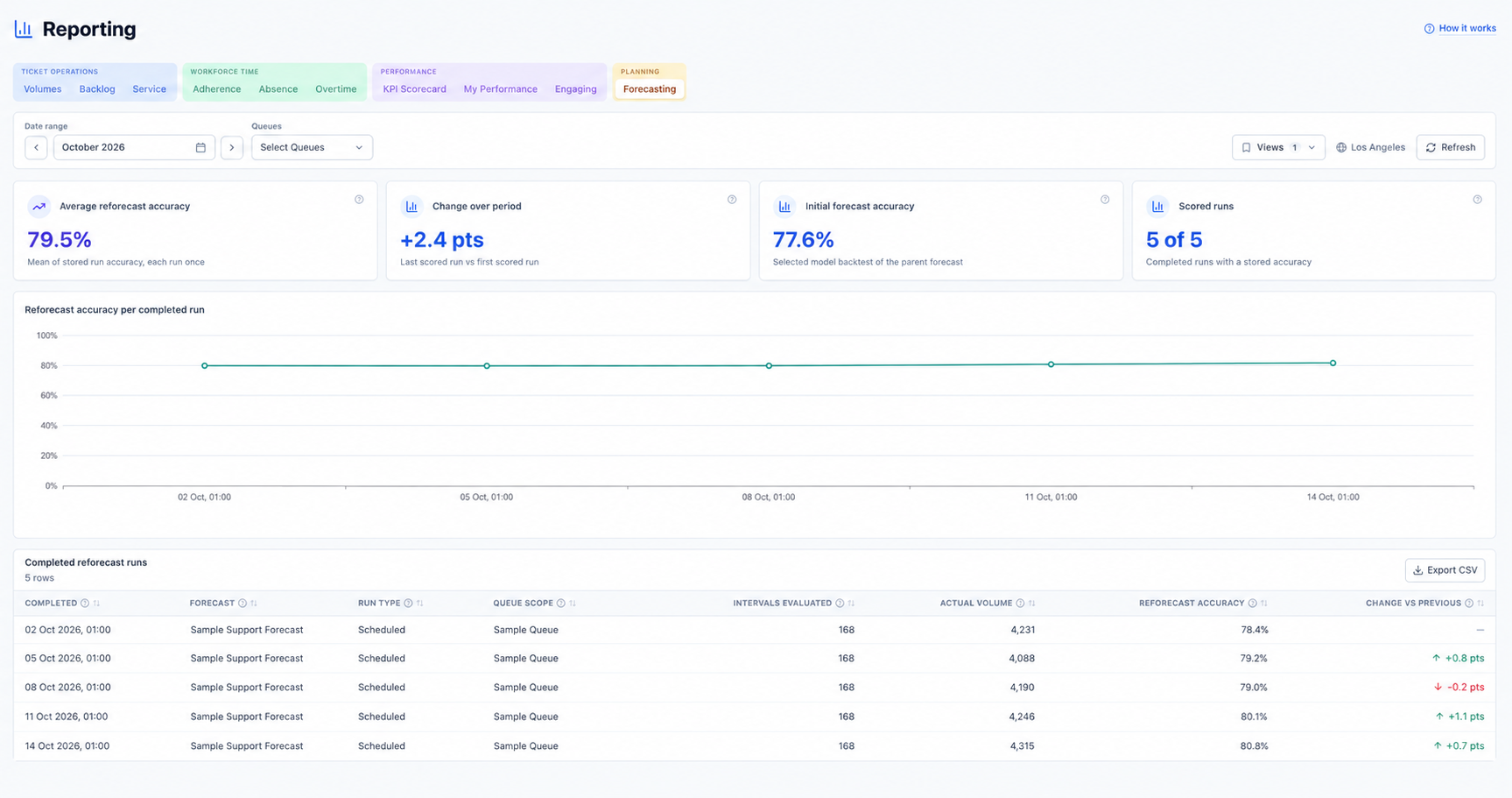Open the How it works link
1512x798 pixels.
coord(1467,29)
